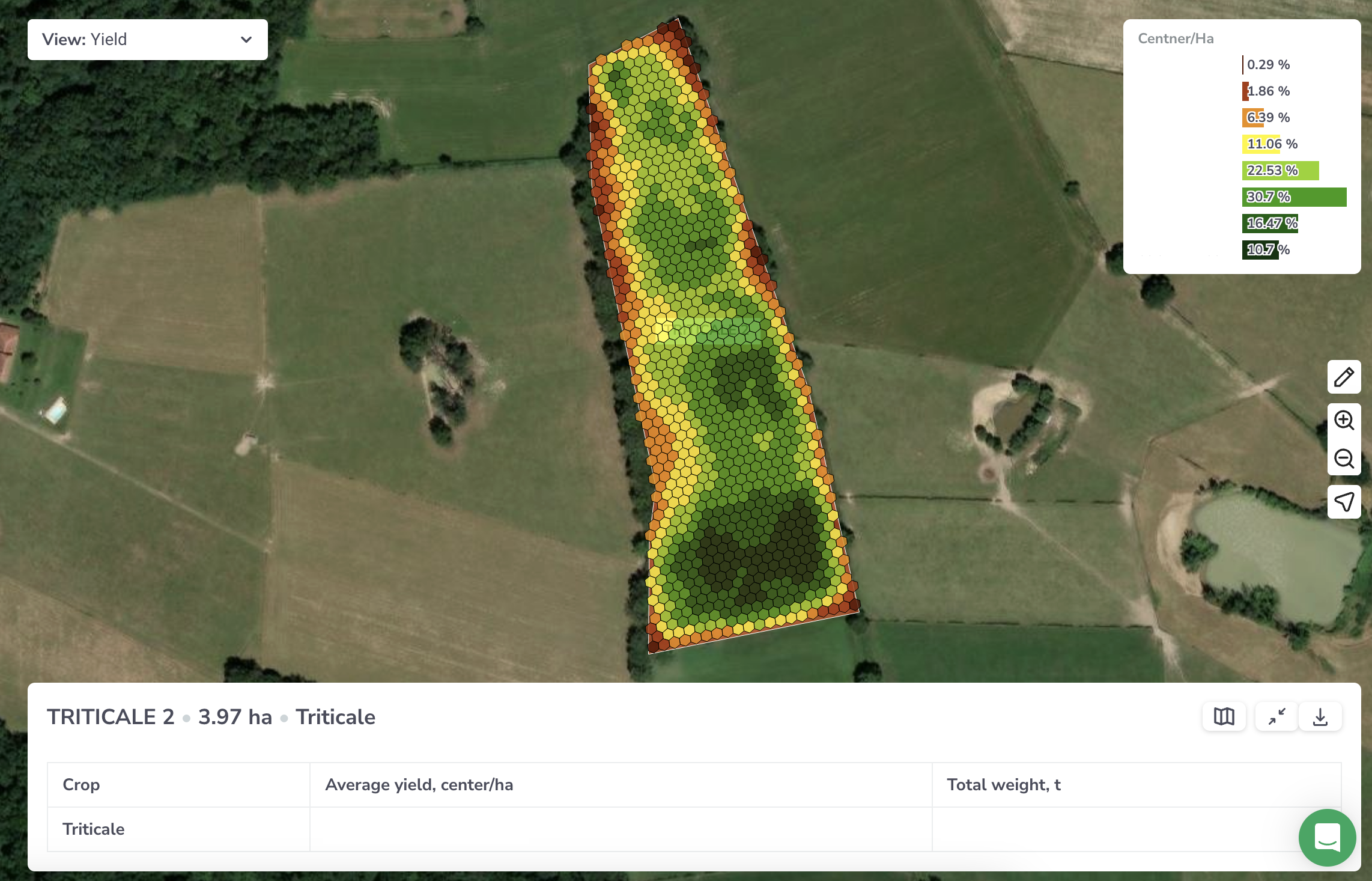Viewport: 1372px width, 881px height.
Task: Click the View dropdown chevron arrow
Action: point(246,40)
